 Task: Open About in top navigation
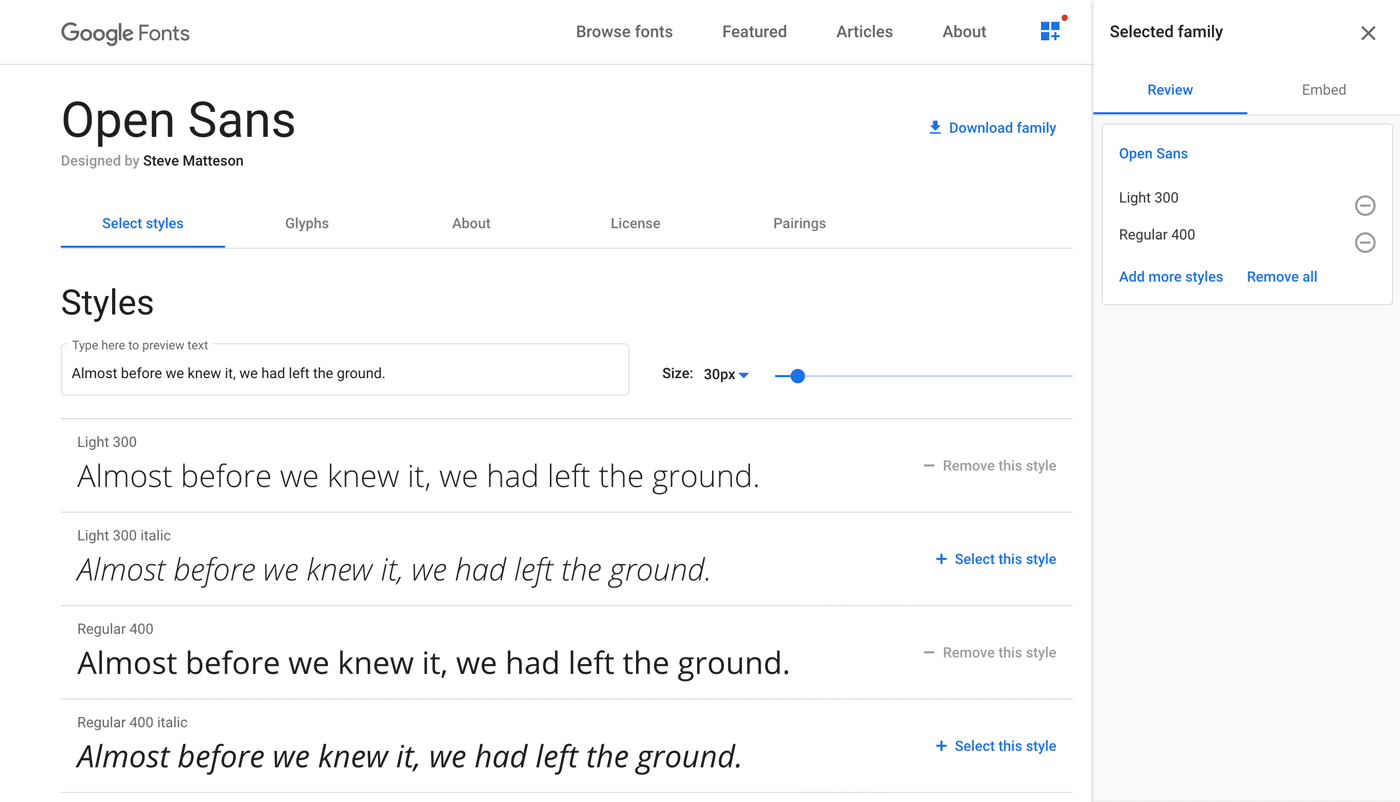pyautogui.click(x=964, y=32)
